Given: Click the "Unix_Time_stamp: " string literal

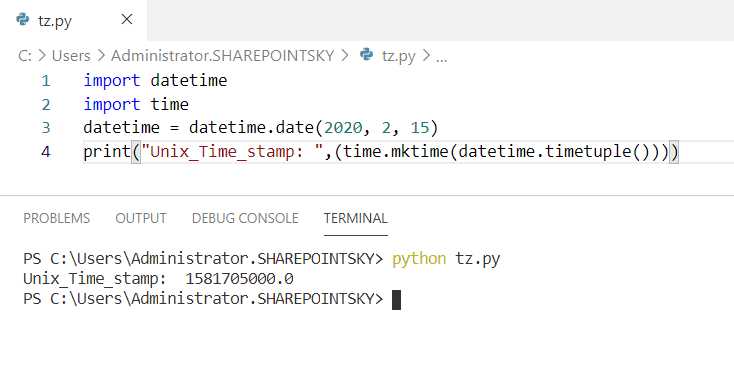Looking at the screenshot, I should click(232, 152).
